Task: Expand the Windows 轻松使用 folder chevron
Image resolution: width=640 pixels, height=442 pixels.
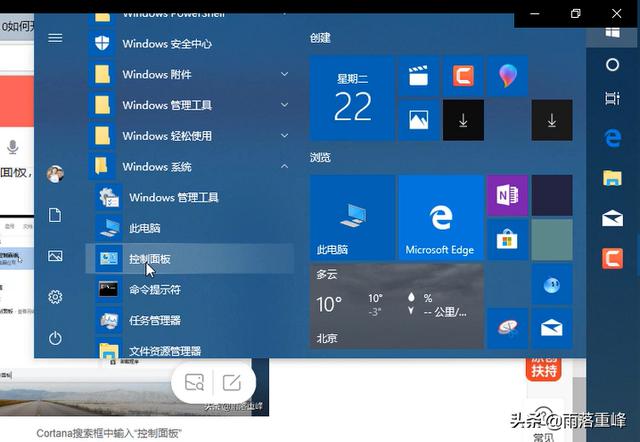Action: click(x=284, y=135)
